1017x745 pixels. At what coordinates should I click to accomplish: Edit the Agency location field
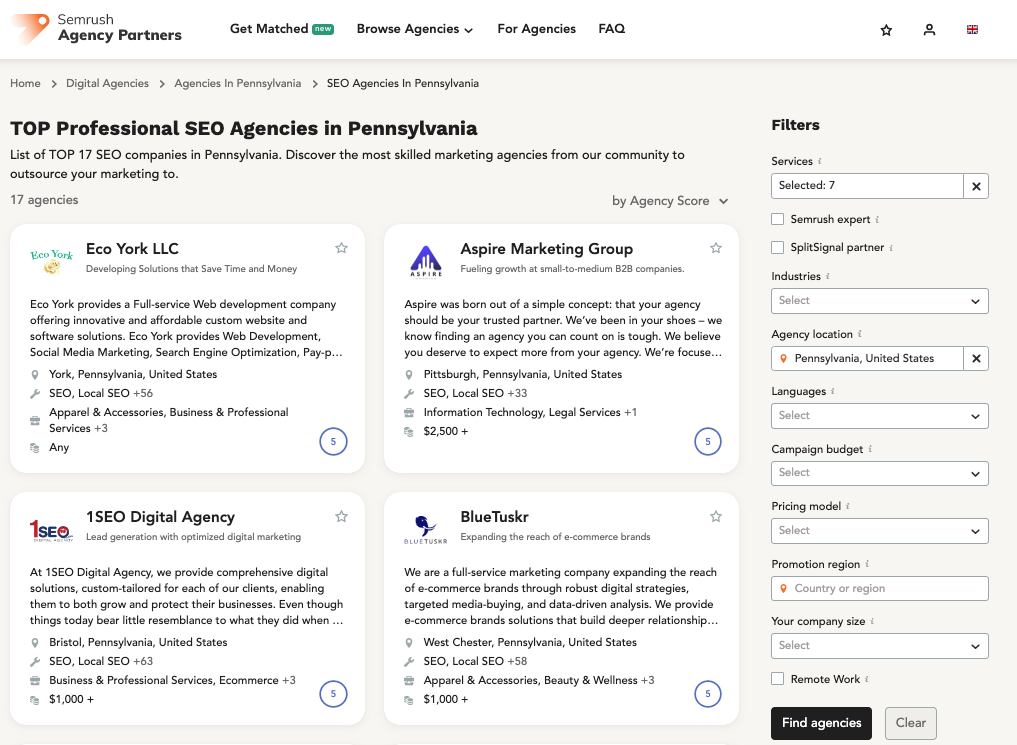(x=867, y=359)
